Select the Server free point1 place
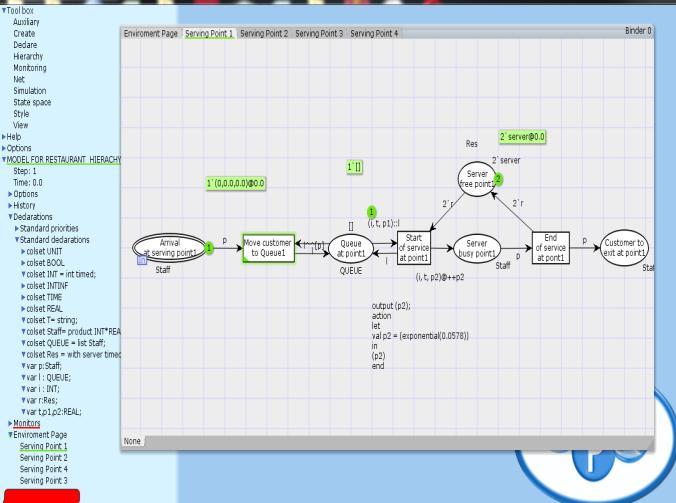The height and width of the screenshot is (503, 676). click(477, 179)
